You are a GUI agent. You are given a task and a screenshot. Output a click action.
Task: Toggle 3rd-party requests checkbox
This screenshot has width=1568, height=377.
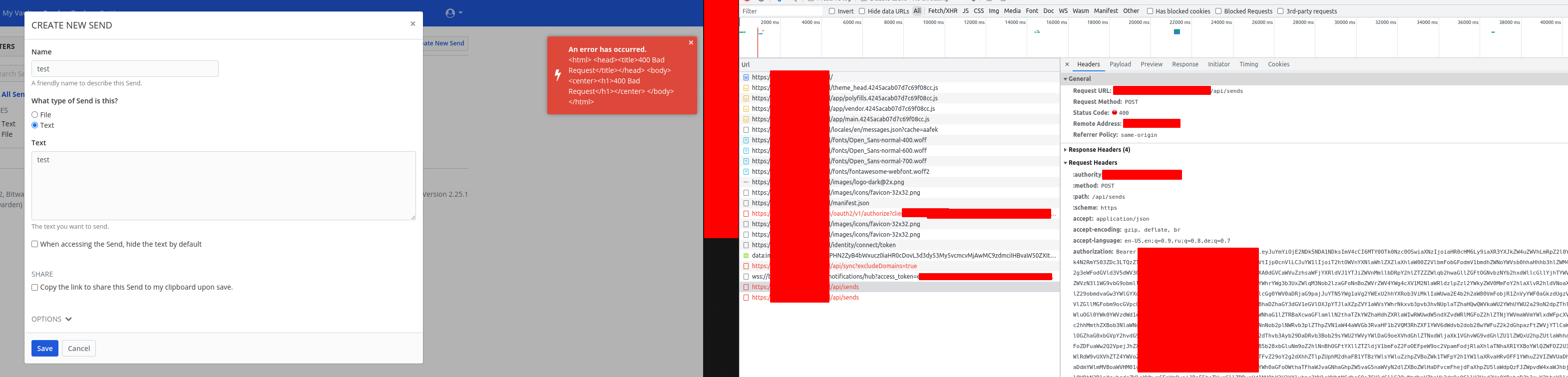(x=1280, y=11)
